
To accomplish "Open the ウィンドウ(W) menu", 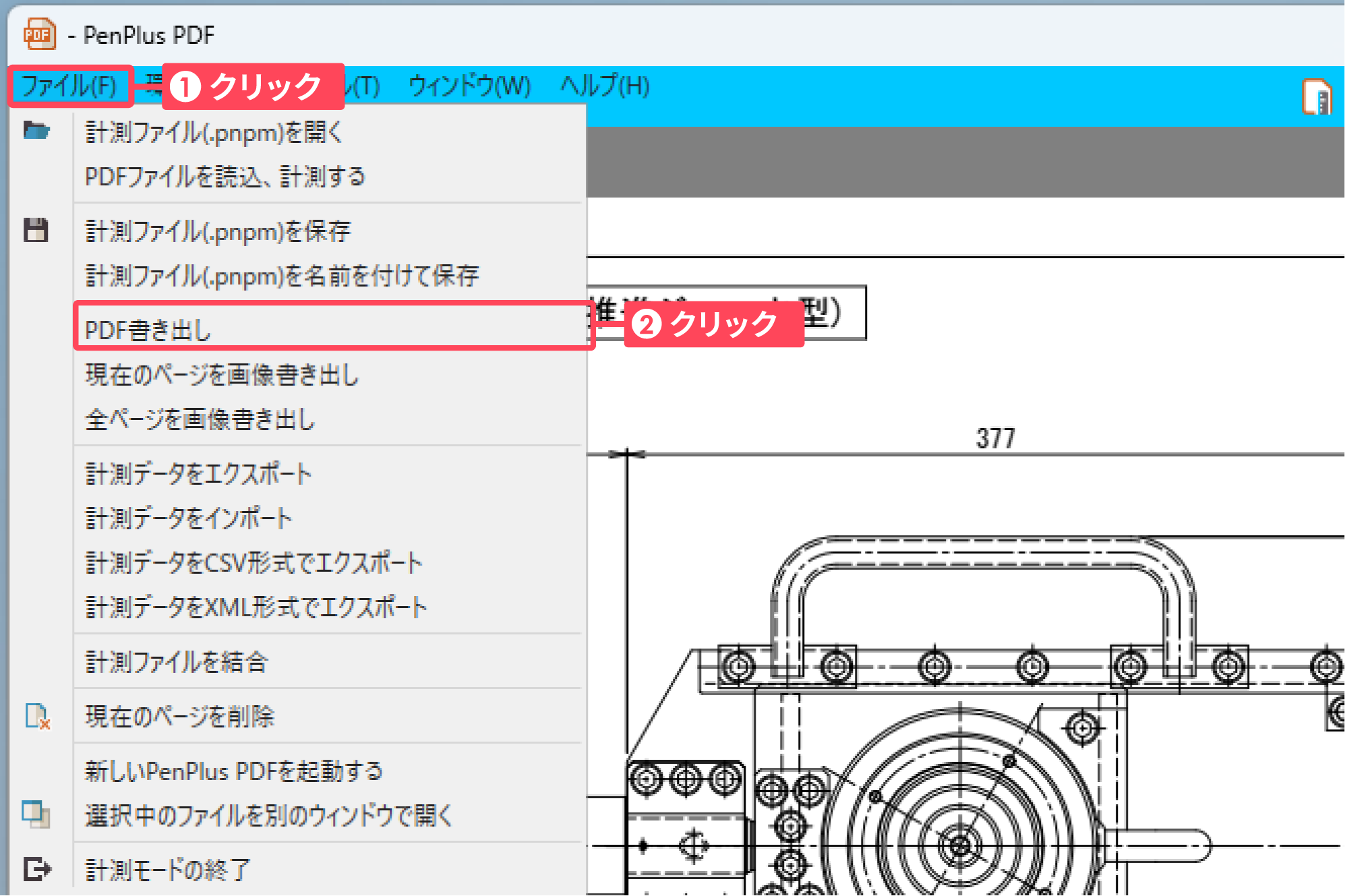I will point(470,86).
